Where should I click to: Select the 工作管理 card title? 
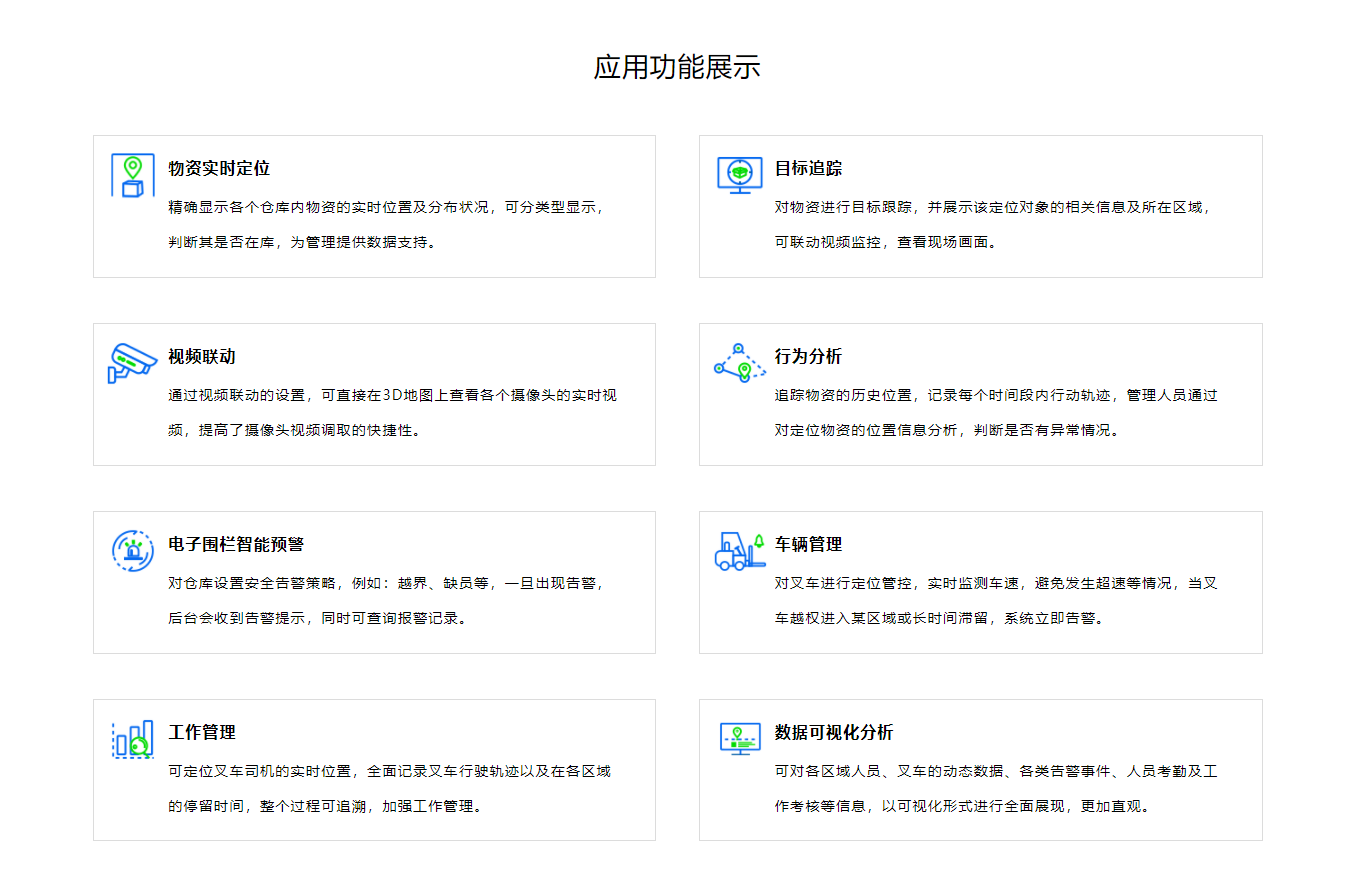point(202,733)
